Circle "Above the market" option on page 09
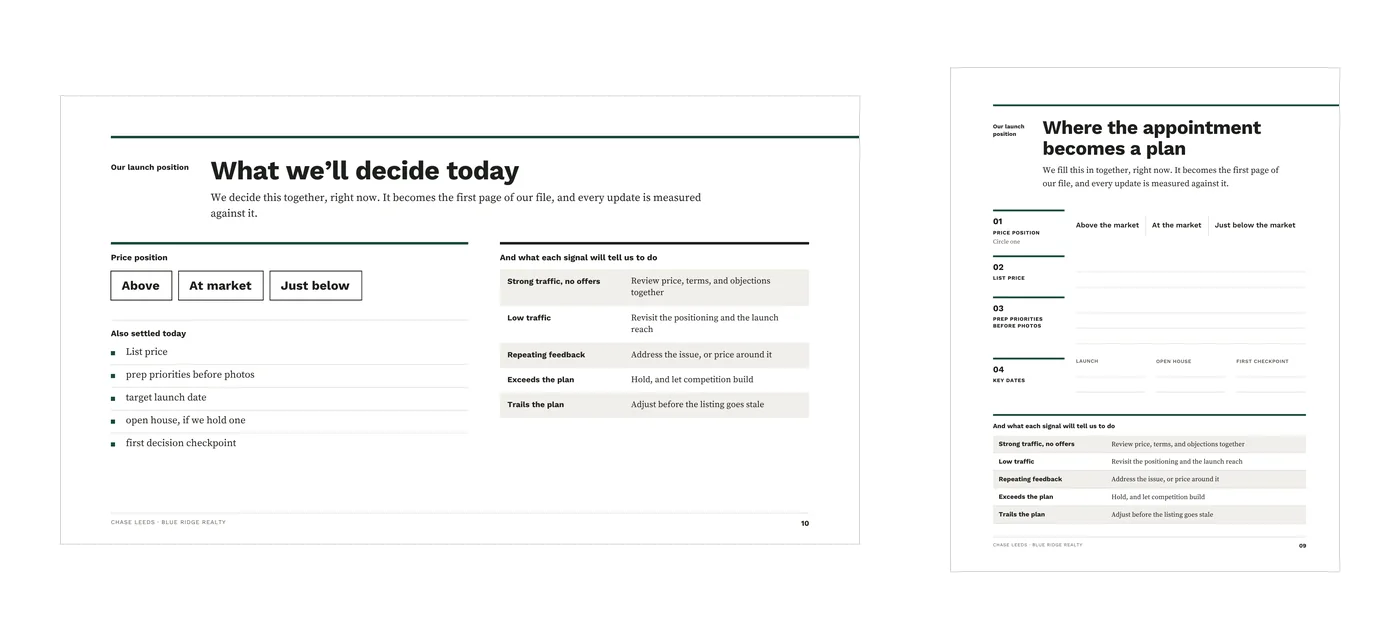This screenshot has height=640, width=1400. click(x=1107, y=225)
